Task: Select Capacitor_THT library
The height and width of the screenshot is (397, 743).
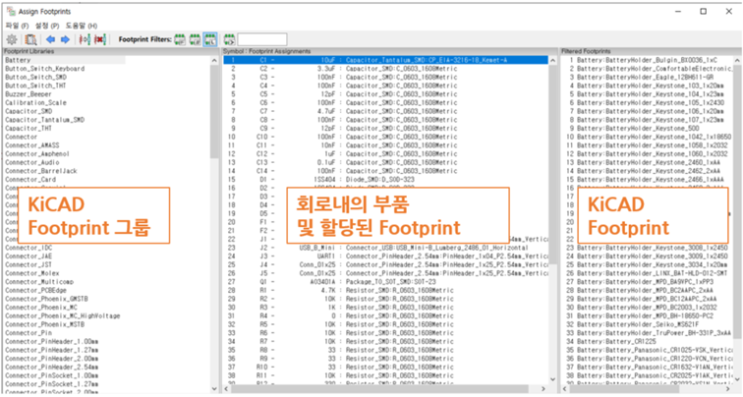Action: coord(29,128)
